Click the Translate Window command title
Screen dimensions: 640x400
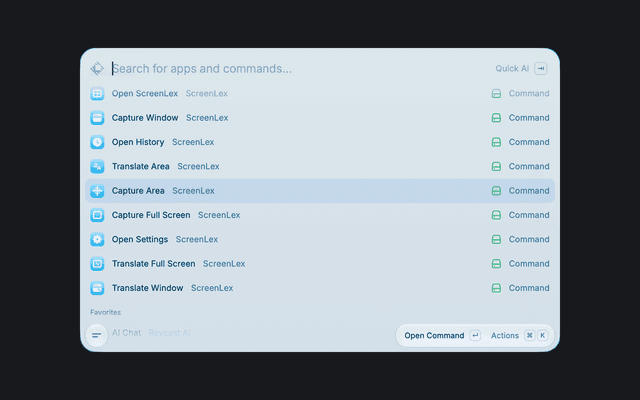tap(147, 288)
